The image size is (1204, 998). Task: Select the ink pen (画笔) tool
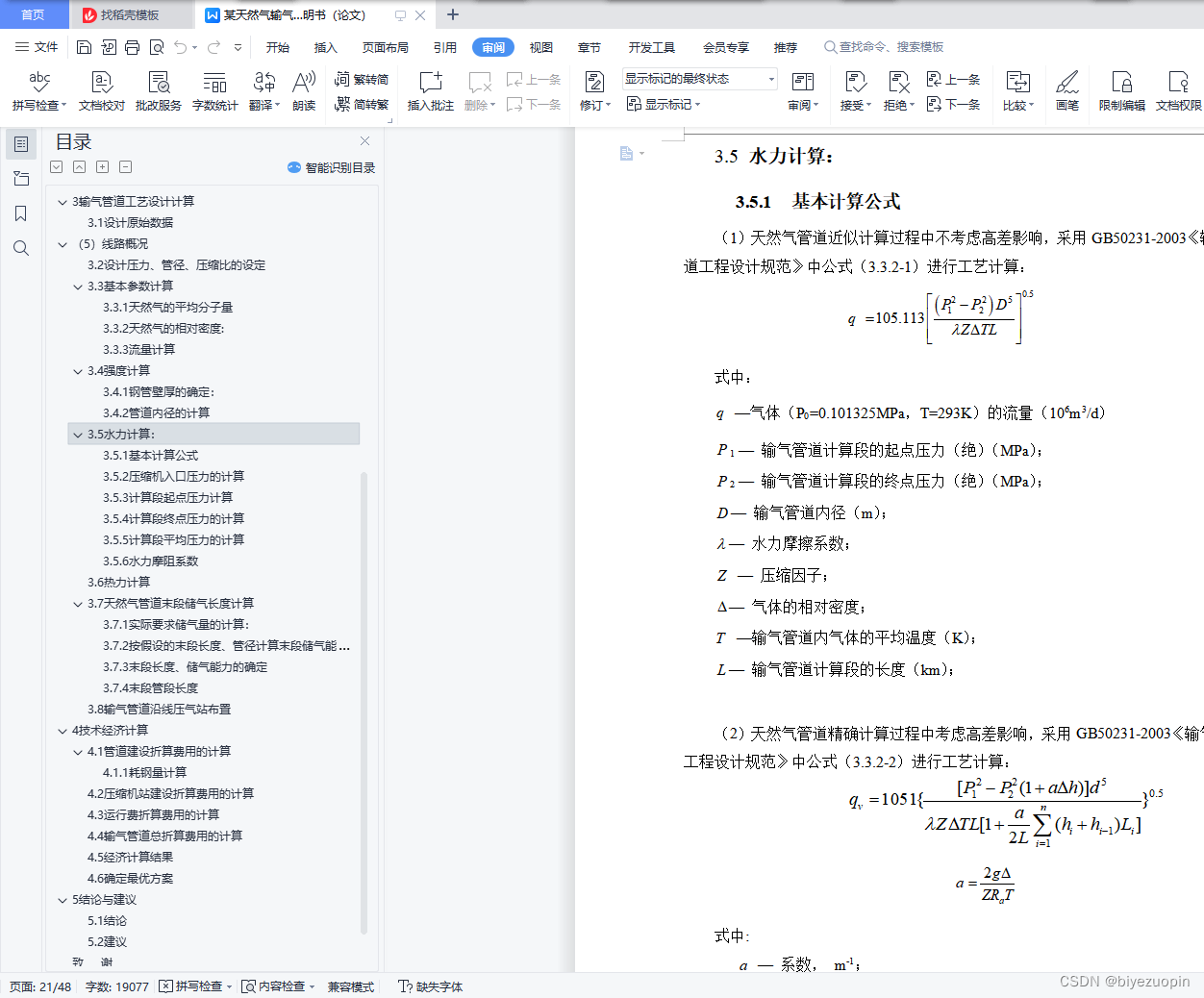(1067, 91)
